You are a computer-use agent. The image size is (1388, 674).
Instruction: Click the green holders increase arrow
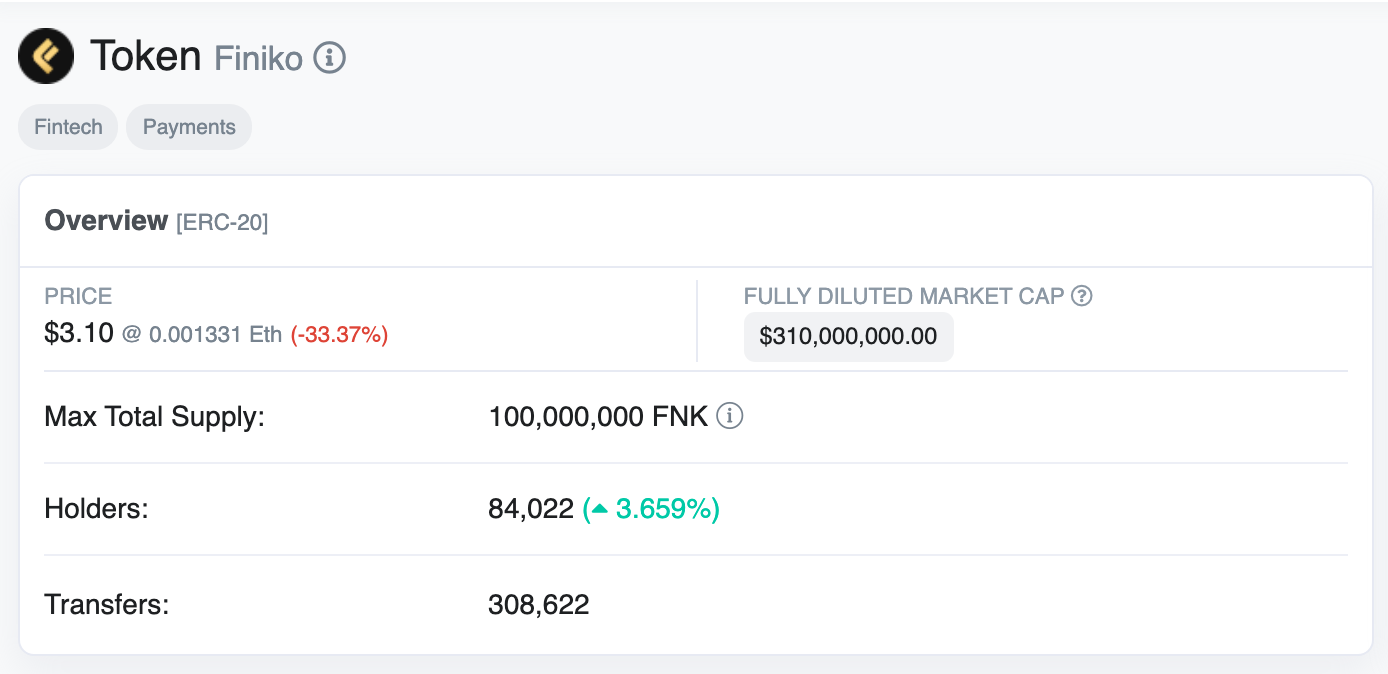pyautogui.click(x=599, y=509)
